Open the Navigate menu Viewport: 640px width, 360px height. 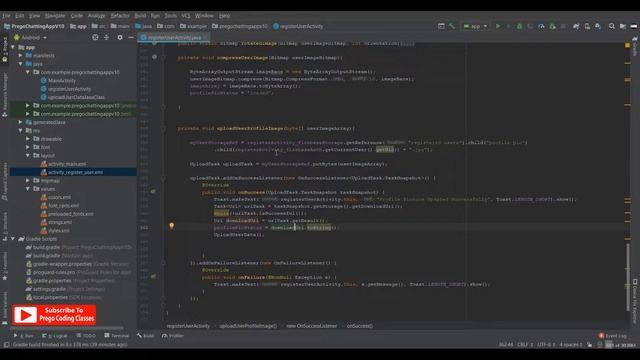pos(55,16)
